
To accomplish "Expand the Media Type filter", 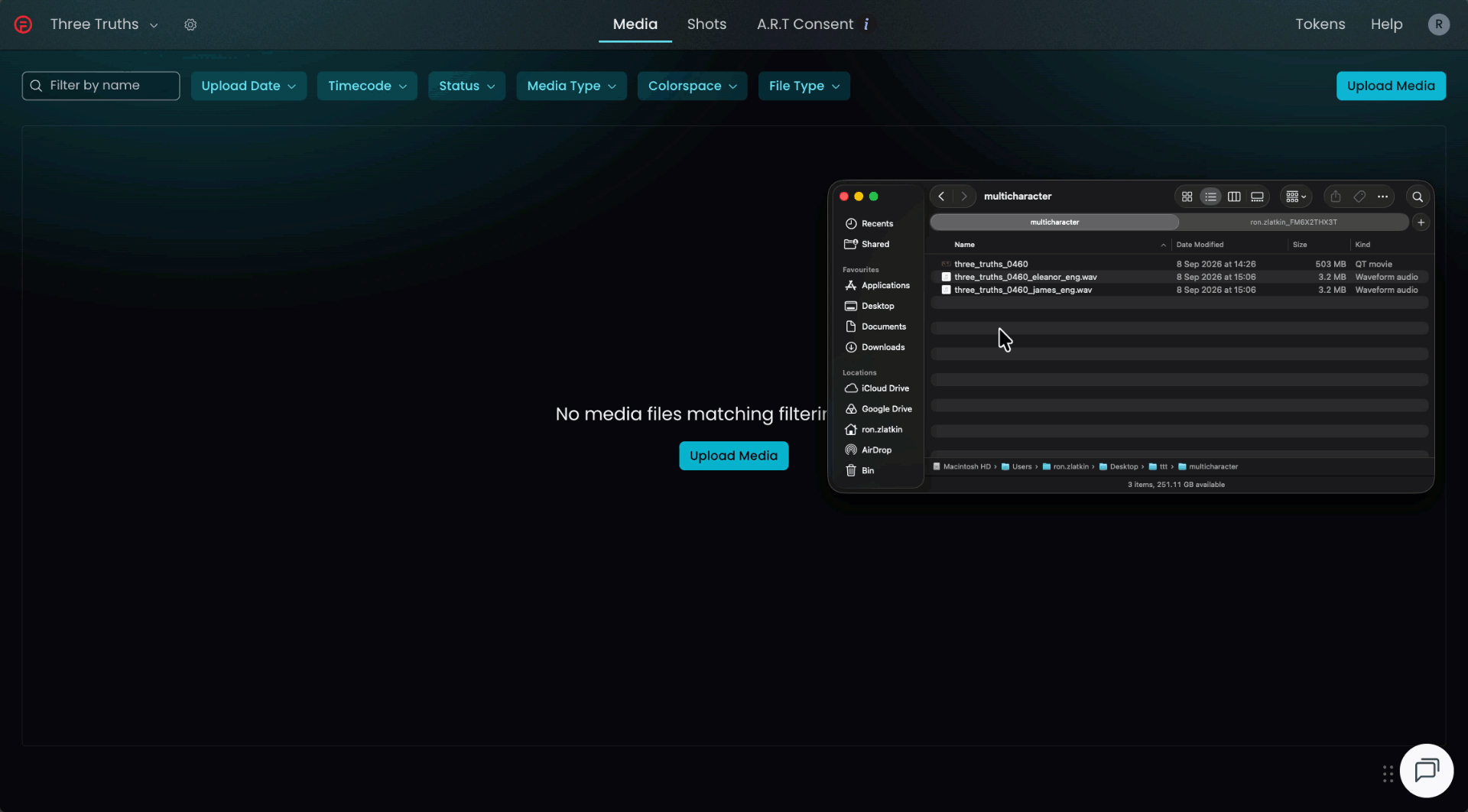I will click(x=571, y=86).
